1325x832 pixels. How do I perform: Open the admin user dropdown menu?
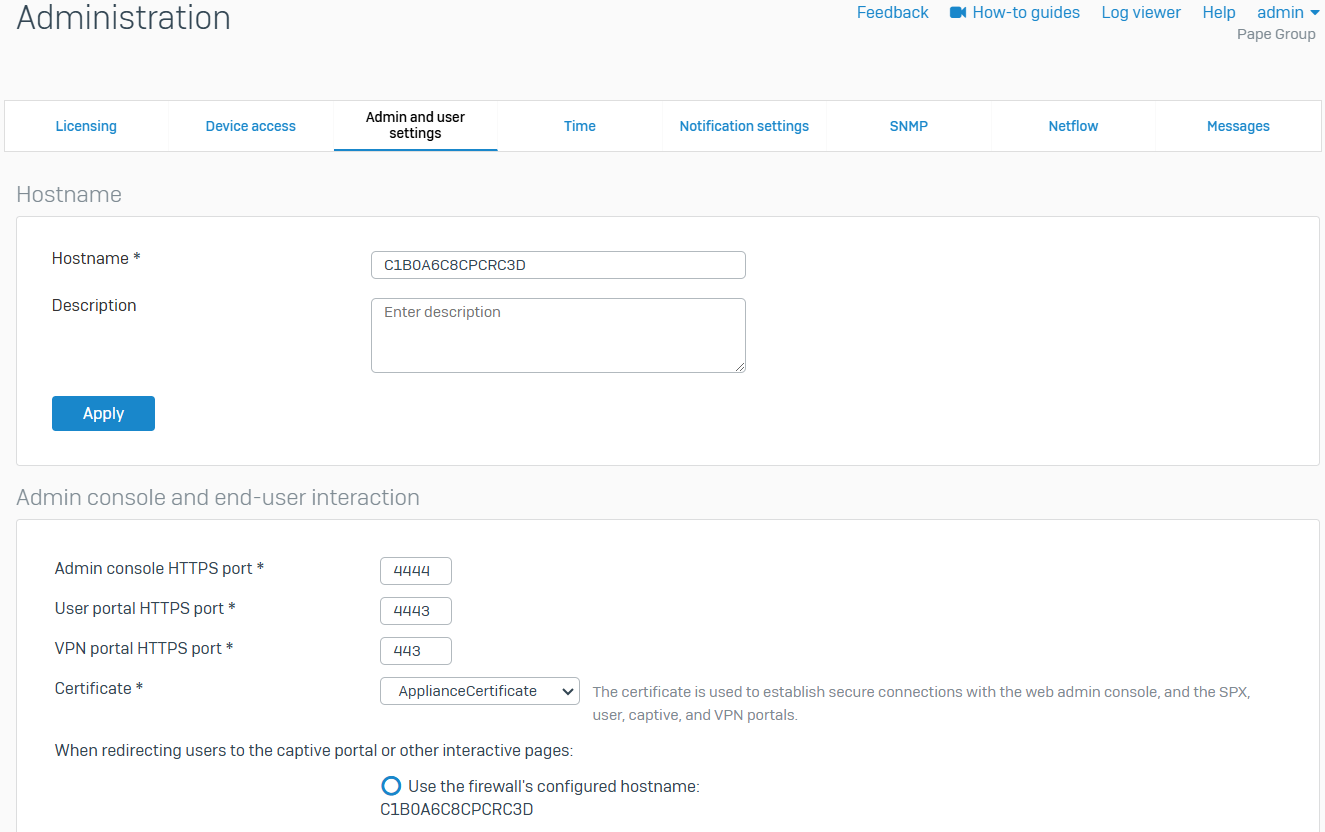click(x=1287, y=13)
